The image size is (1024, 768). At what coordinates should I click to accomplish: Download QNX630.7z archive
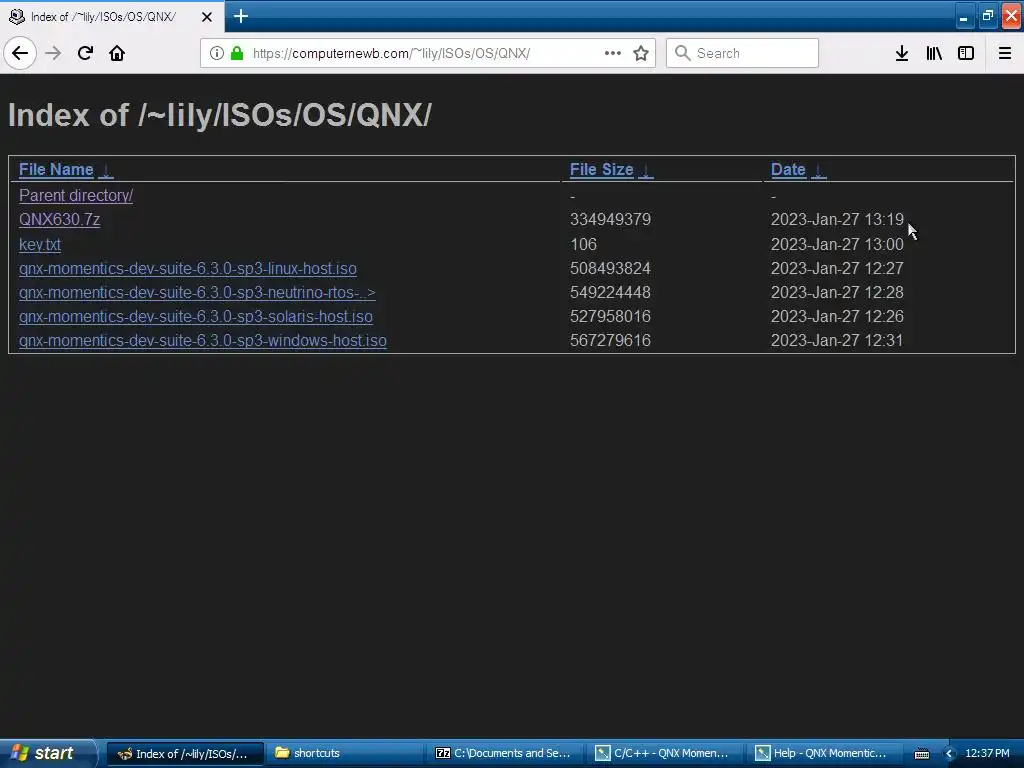click(59, 219)
